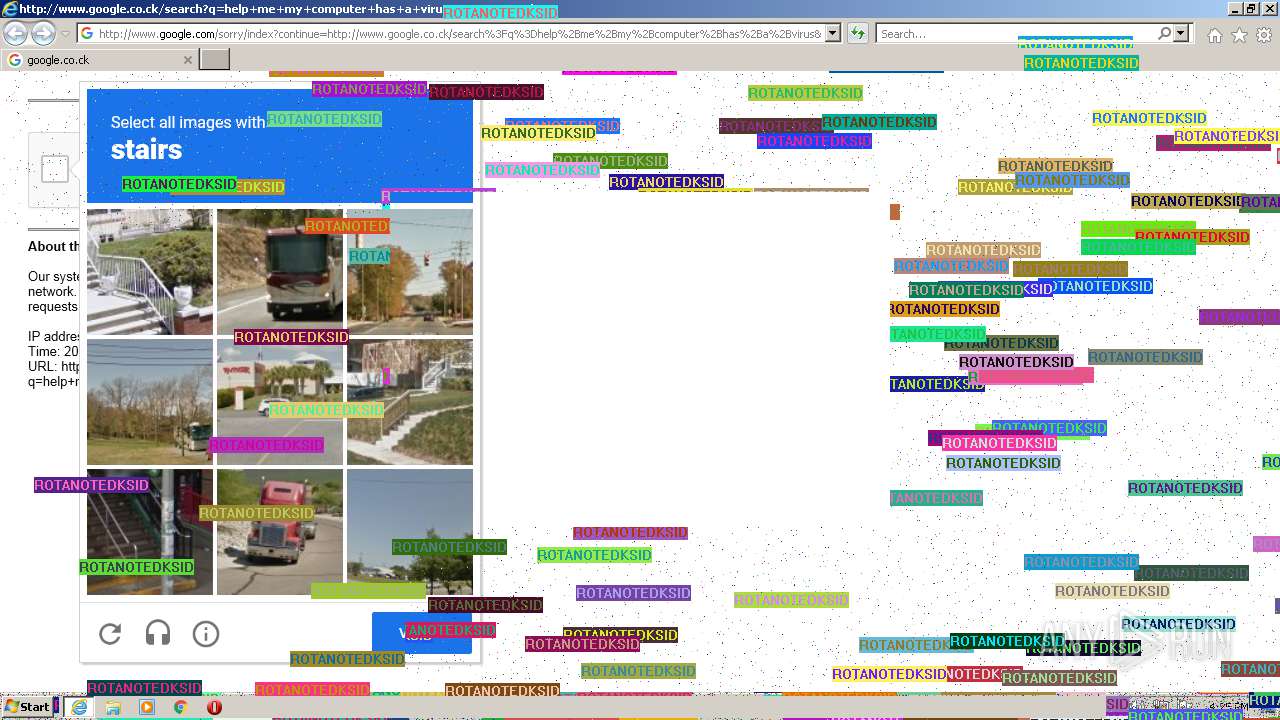Select the tile with hillside stairs and house
This screenshot has height=720, width=1280.
pyautogui.click(x=410, y=402)
